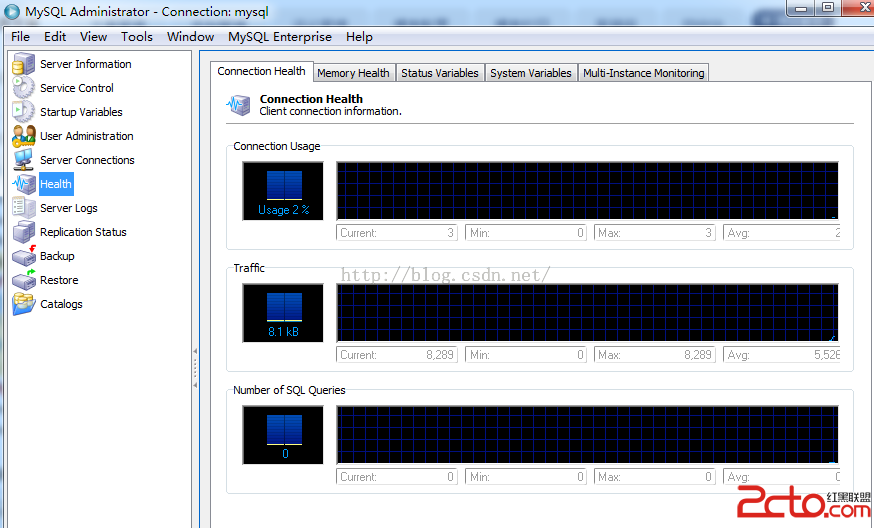Select the Health sidebar entry
The width and height of the screenshot is (874, 528).
pyautogui.click(x=56, y=184)
